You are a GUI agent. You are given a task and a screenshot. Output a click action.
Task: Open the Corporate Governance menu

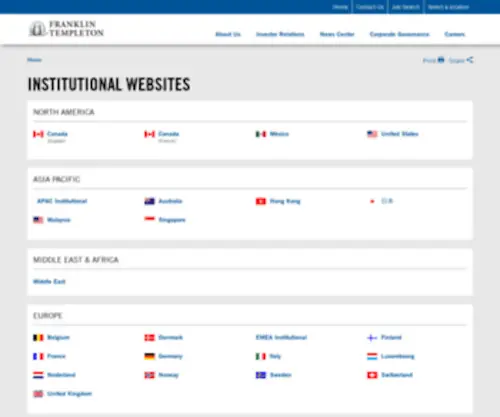(x=399, y=34)
